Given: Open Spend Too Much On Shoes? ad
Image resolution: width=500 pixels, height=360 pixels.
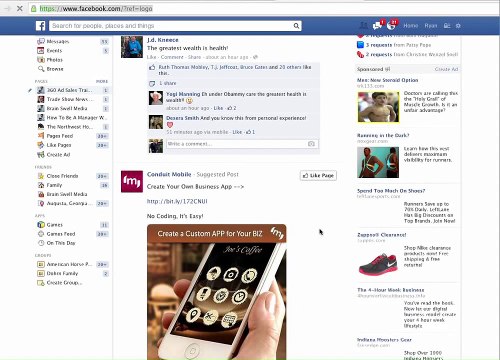Looking at the screenshot, I should (x=391, y=191).
